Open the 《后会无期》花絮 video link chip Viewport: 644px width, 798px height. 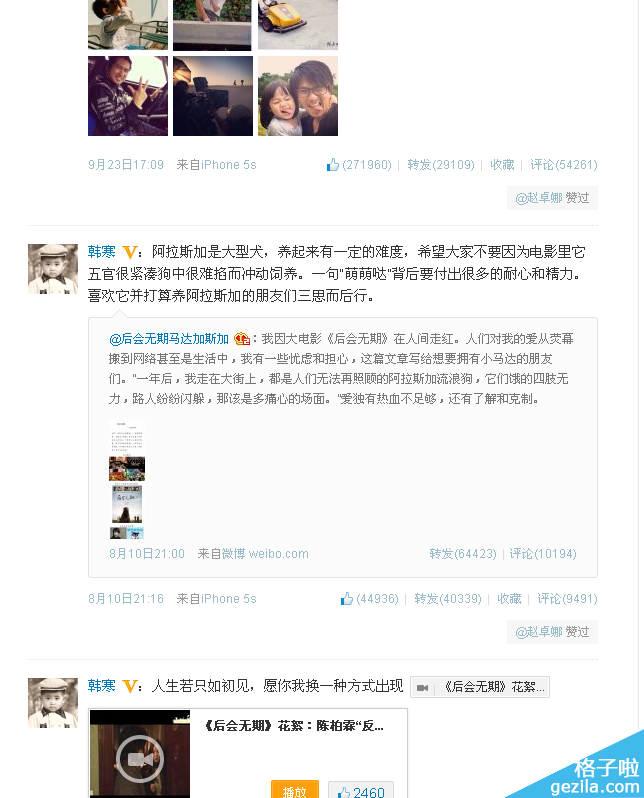(x=480, y=687)
